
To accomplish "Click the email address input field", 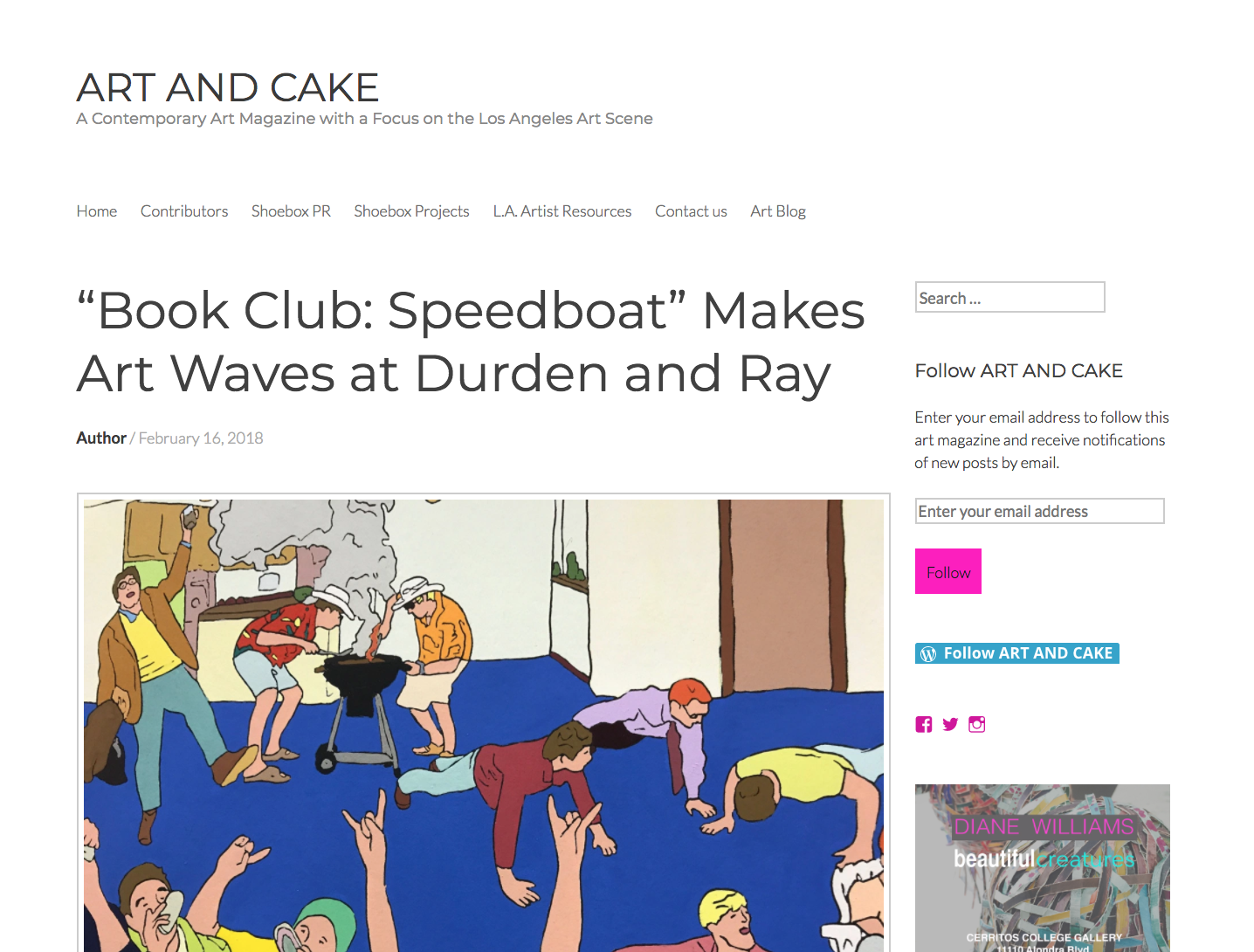I will [x=1040, y=511].
